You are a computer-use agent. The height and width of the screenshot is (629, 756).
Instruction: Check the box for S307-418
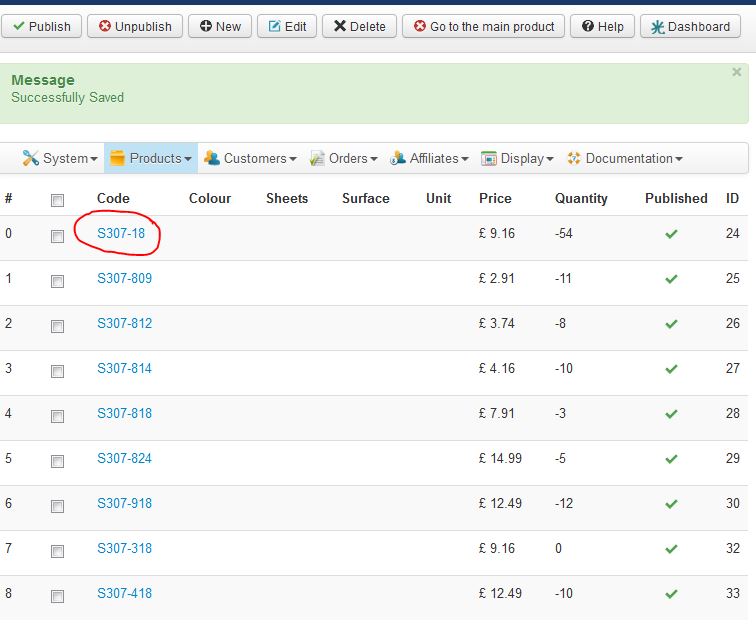[x=57, y=596]
